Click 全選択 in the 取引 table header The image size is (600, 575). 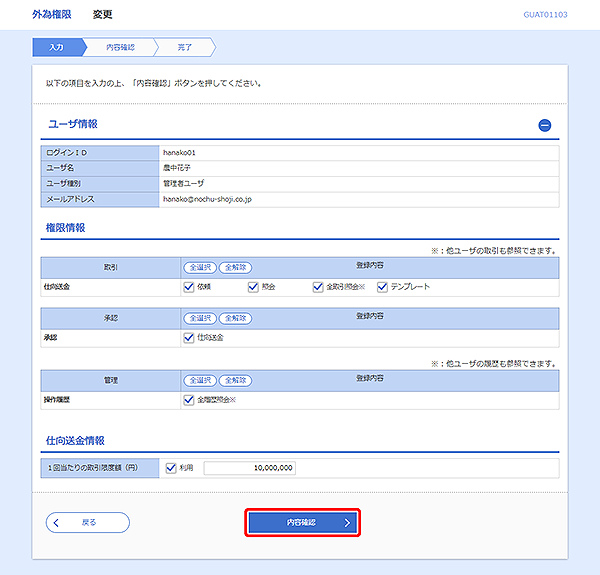click(200, 267)
